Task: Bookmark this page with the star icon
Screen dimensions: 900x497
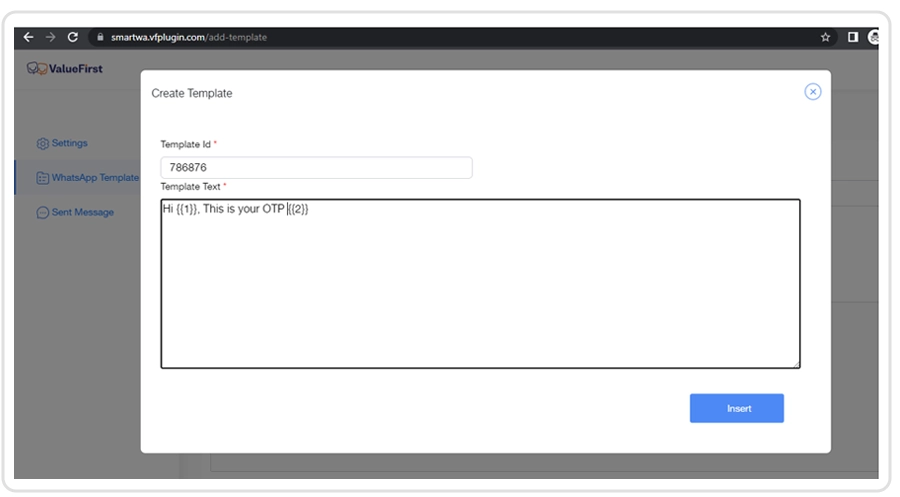Action: 825,37
